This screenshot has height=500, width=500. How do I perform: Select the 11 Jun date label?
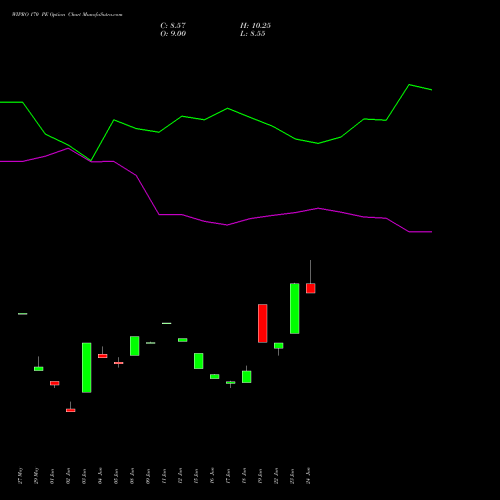165,476
